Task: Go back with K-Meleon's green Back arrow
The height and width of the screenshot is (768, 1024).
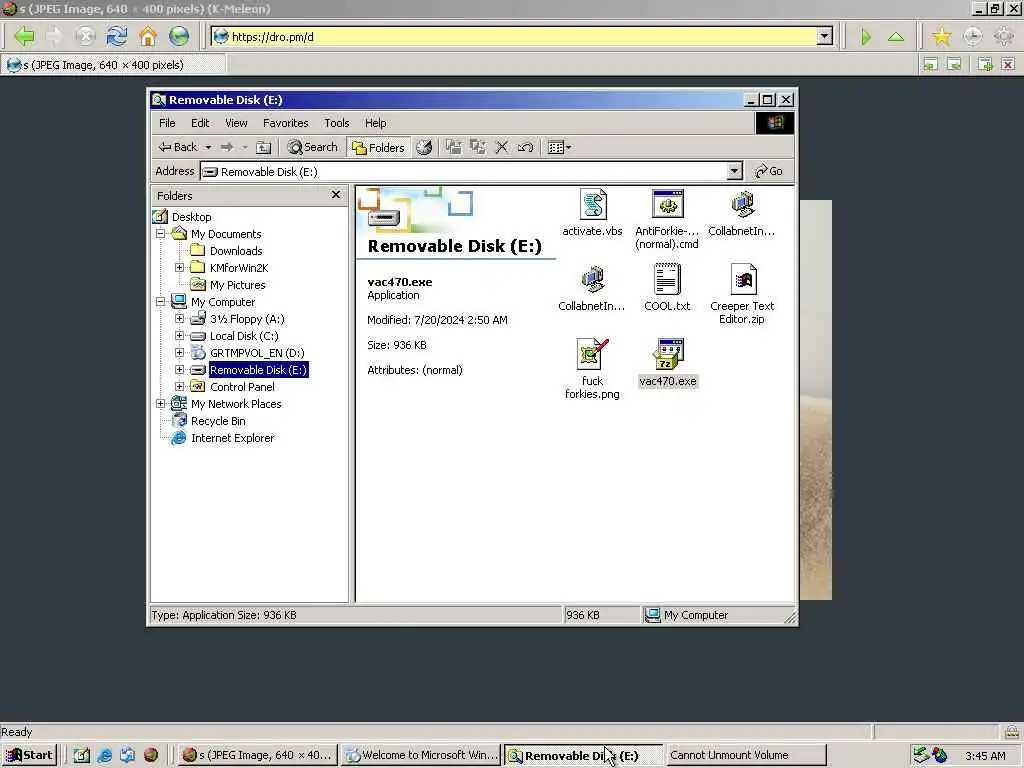Action: point(24,36)
